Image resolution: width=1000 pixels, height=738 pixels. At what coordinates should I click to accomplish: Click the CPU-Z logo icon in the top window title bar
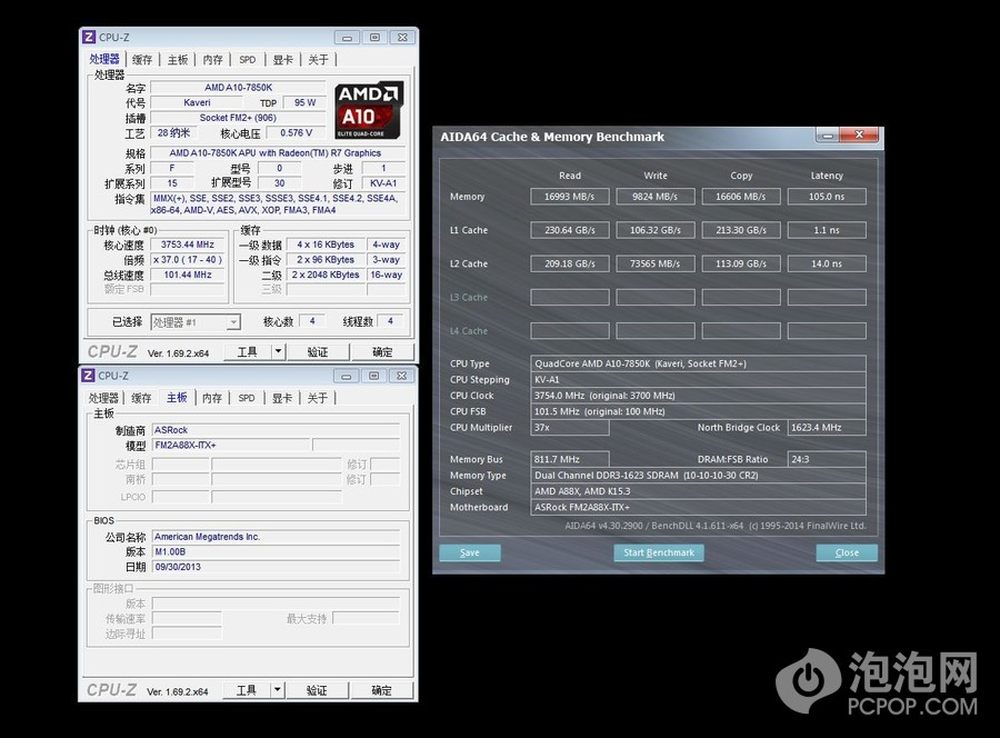pyautogui.click(x=89, y=37)
